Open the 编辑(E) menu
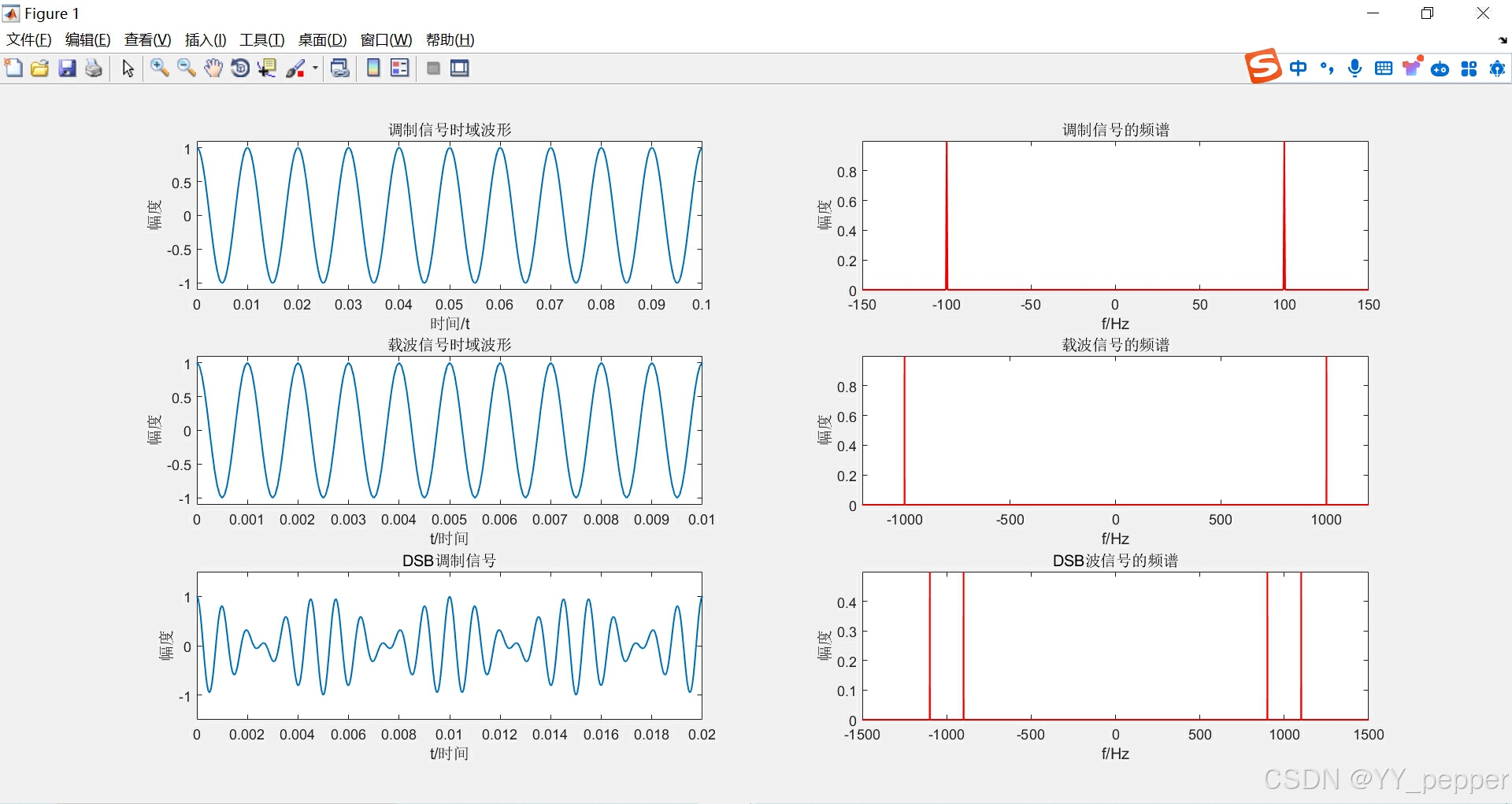 click(x=87, y=40)
